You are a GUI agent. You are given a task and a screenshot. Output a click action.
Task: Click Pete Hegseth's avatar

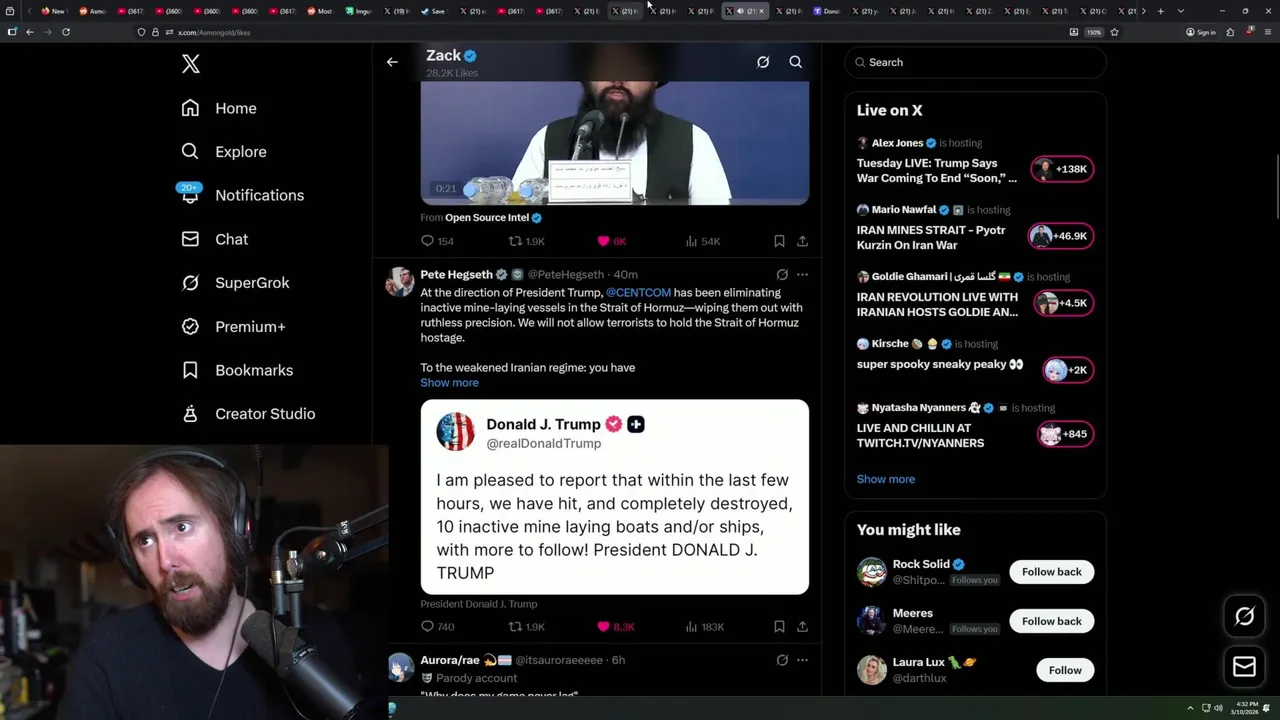click(x=400, y=282)
